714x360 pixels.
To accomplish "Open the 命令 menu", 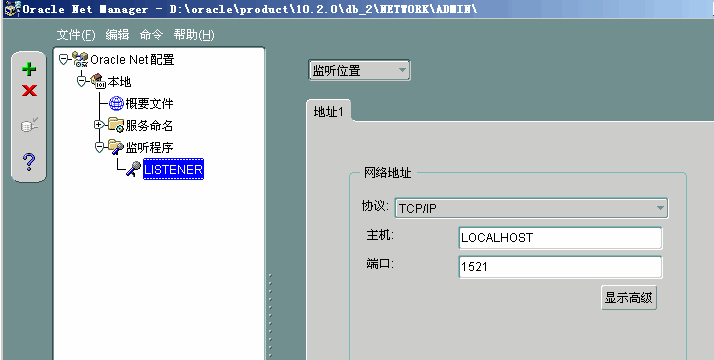I will tap(151, 35).
